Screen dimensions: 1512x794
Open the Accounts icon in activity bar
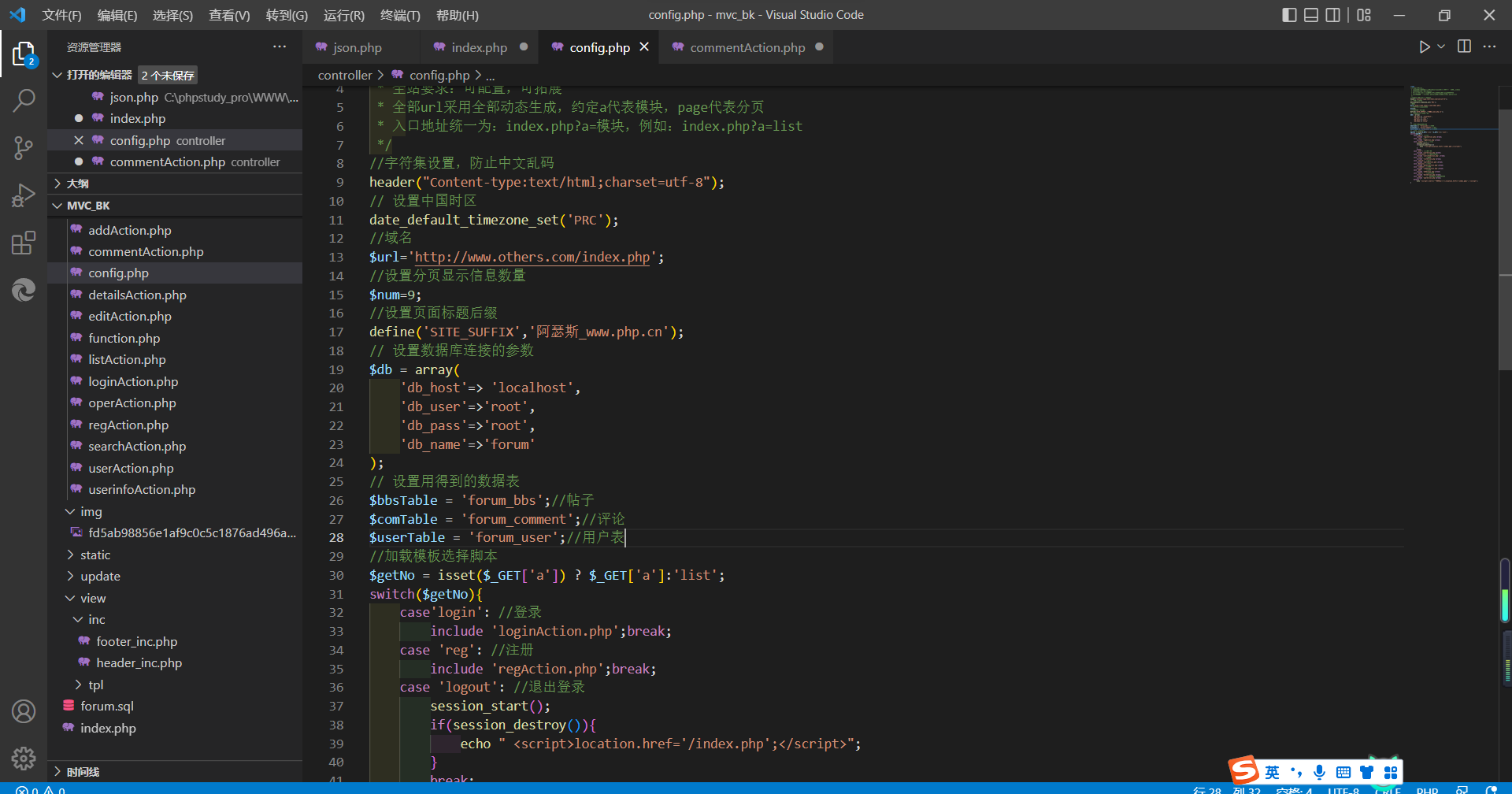[24, 711]
